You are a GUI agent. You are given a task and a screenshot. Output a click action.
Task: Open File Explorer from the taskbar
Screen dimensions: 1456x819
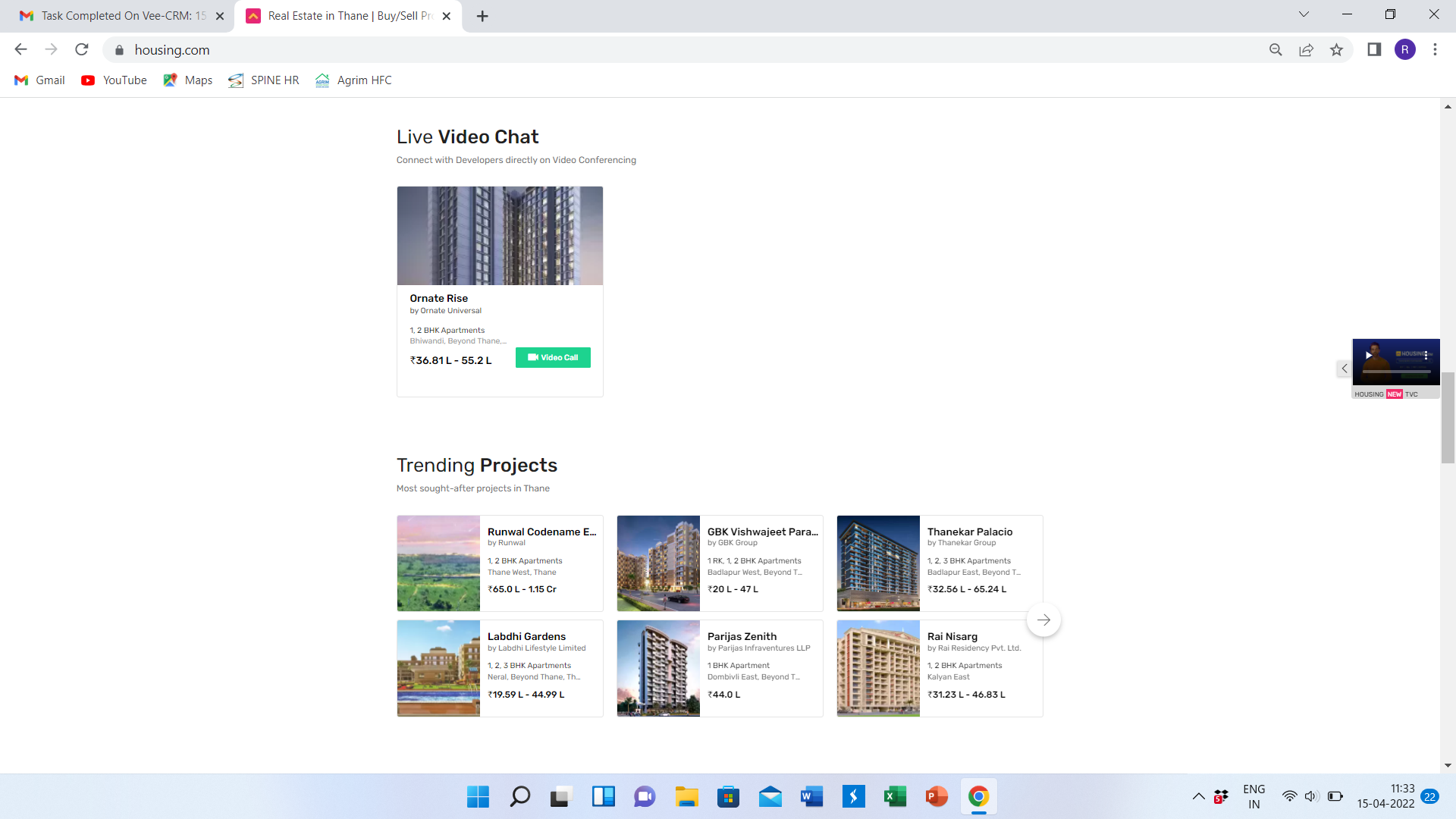(x=687, y=797)
